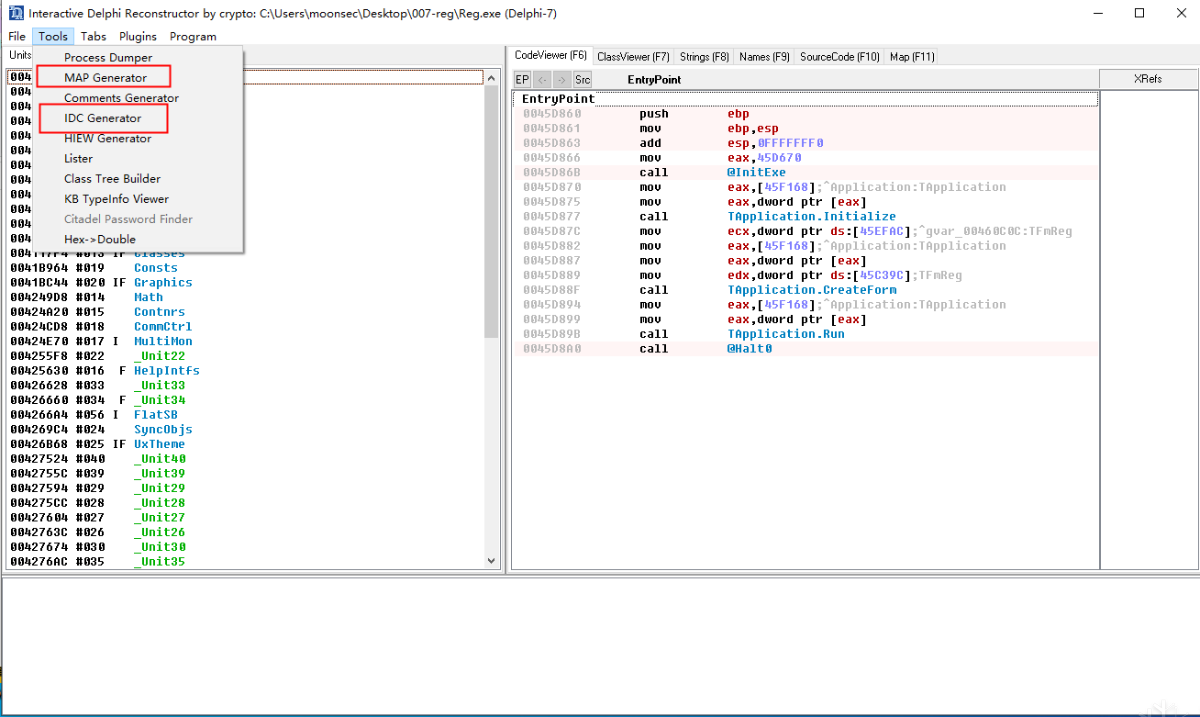Click the '@Halt0' call line
Screen dimensions: 1200x717
[x=806, y=349]
